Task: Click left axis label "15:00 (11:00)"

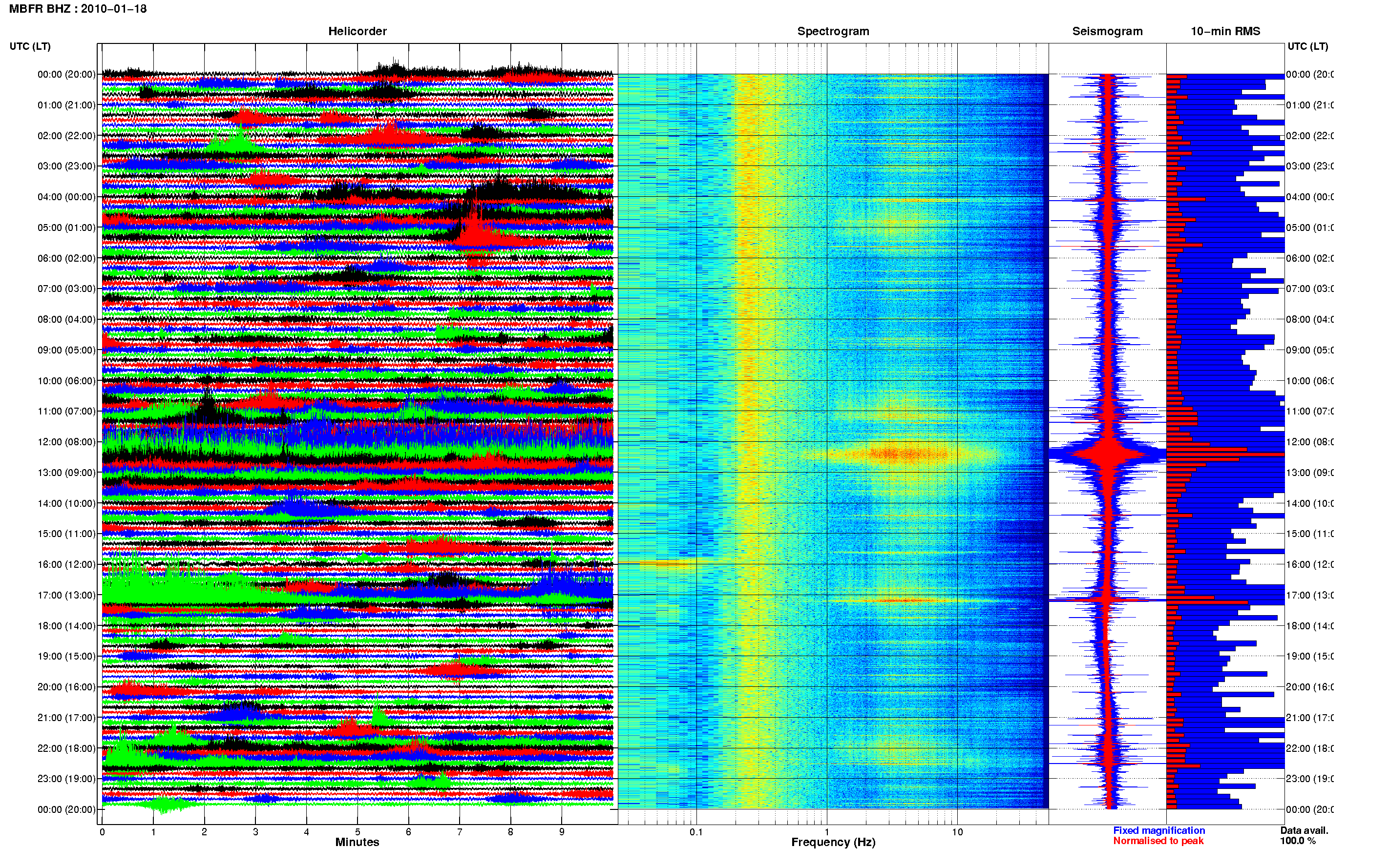Action: 66,533
